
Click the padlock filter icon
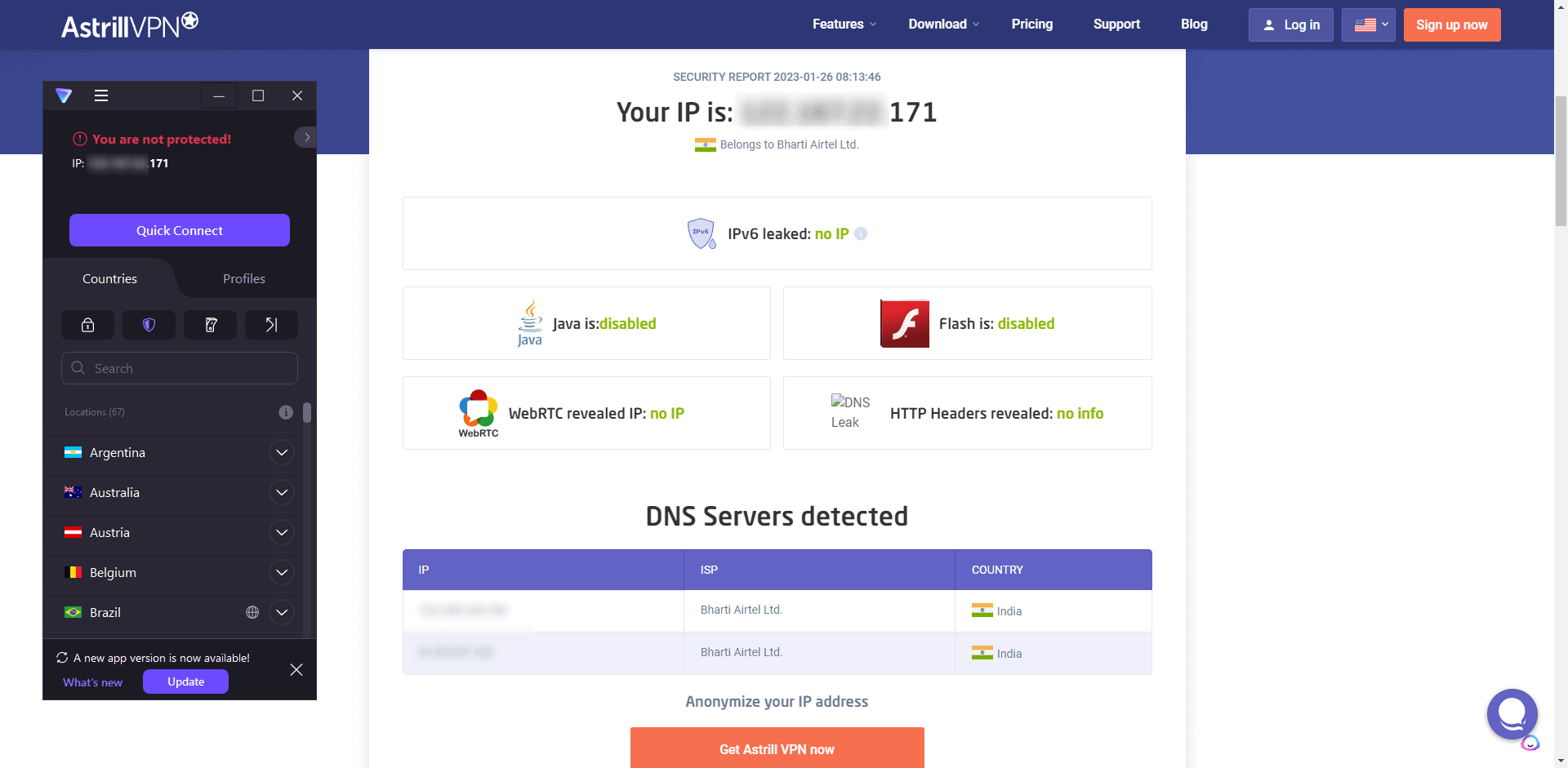pos(87,325)
